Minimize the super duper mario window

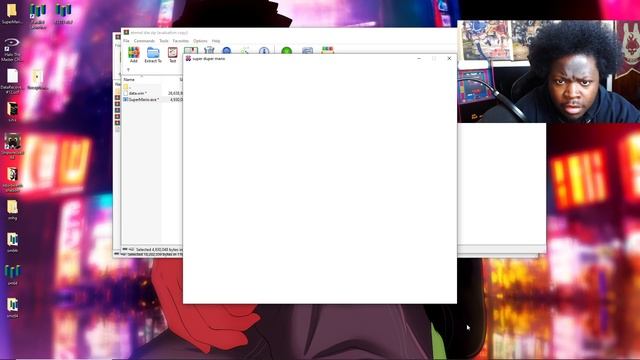pos(419,58)
